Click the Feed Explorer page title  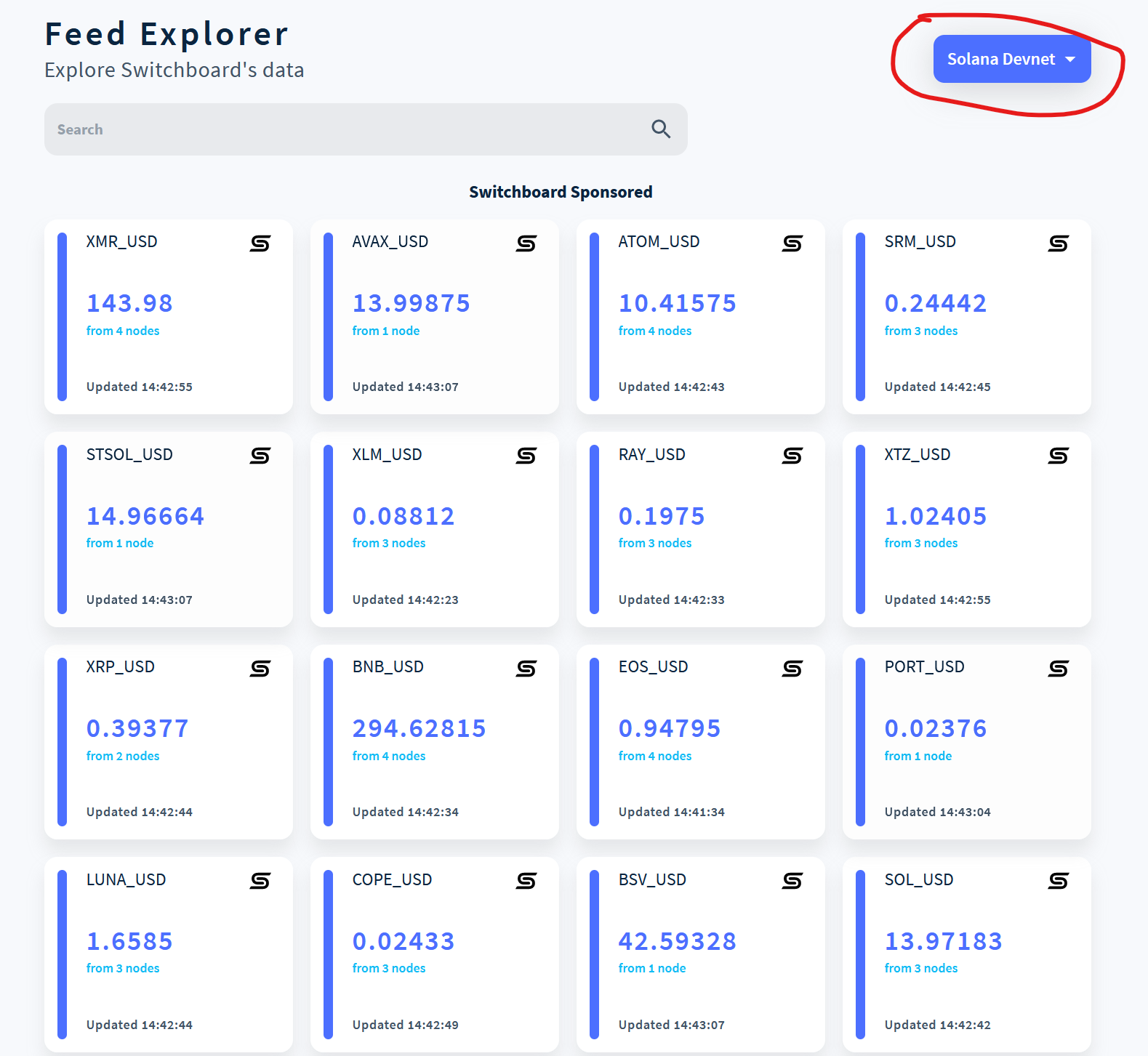click(x=166, y=34)
